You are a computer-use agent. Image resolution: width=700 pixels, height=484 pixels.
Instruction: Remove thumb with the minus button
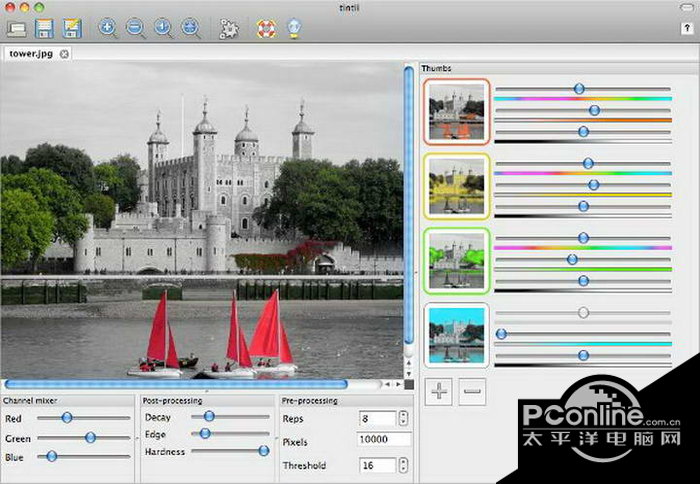473,392
